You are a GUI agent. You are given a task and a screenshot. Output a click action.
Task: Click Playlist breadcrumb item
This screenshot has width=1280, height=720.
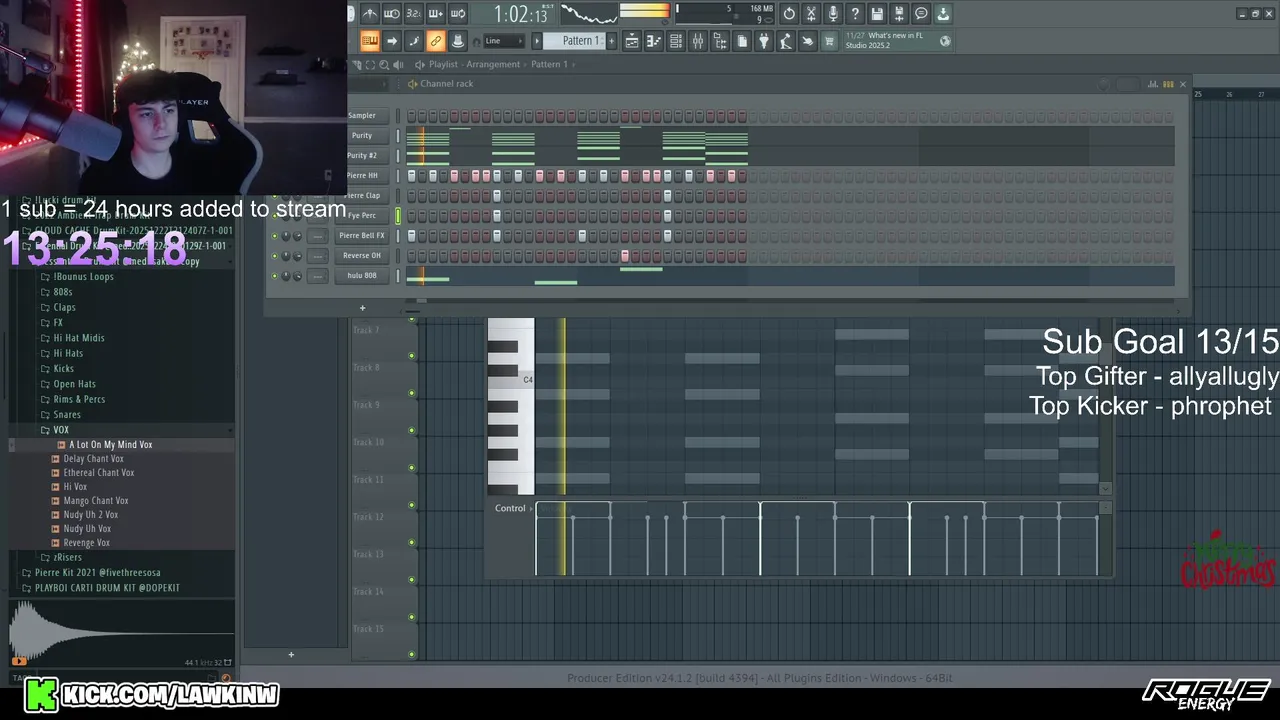point(443,64)
